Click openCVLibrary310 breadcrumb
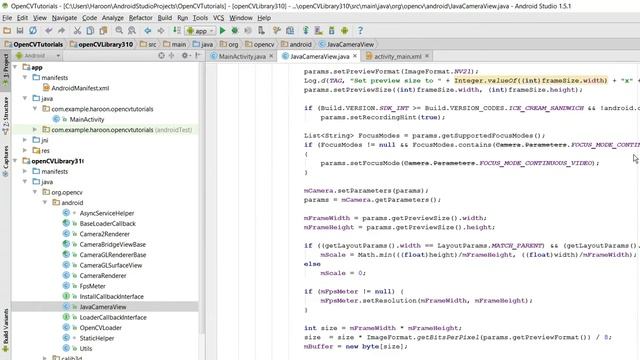The width and height of the screenshot is (640, 360). click(x=101, y=44)
